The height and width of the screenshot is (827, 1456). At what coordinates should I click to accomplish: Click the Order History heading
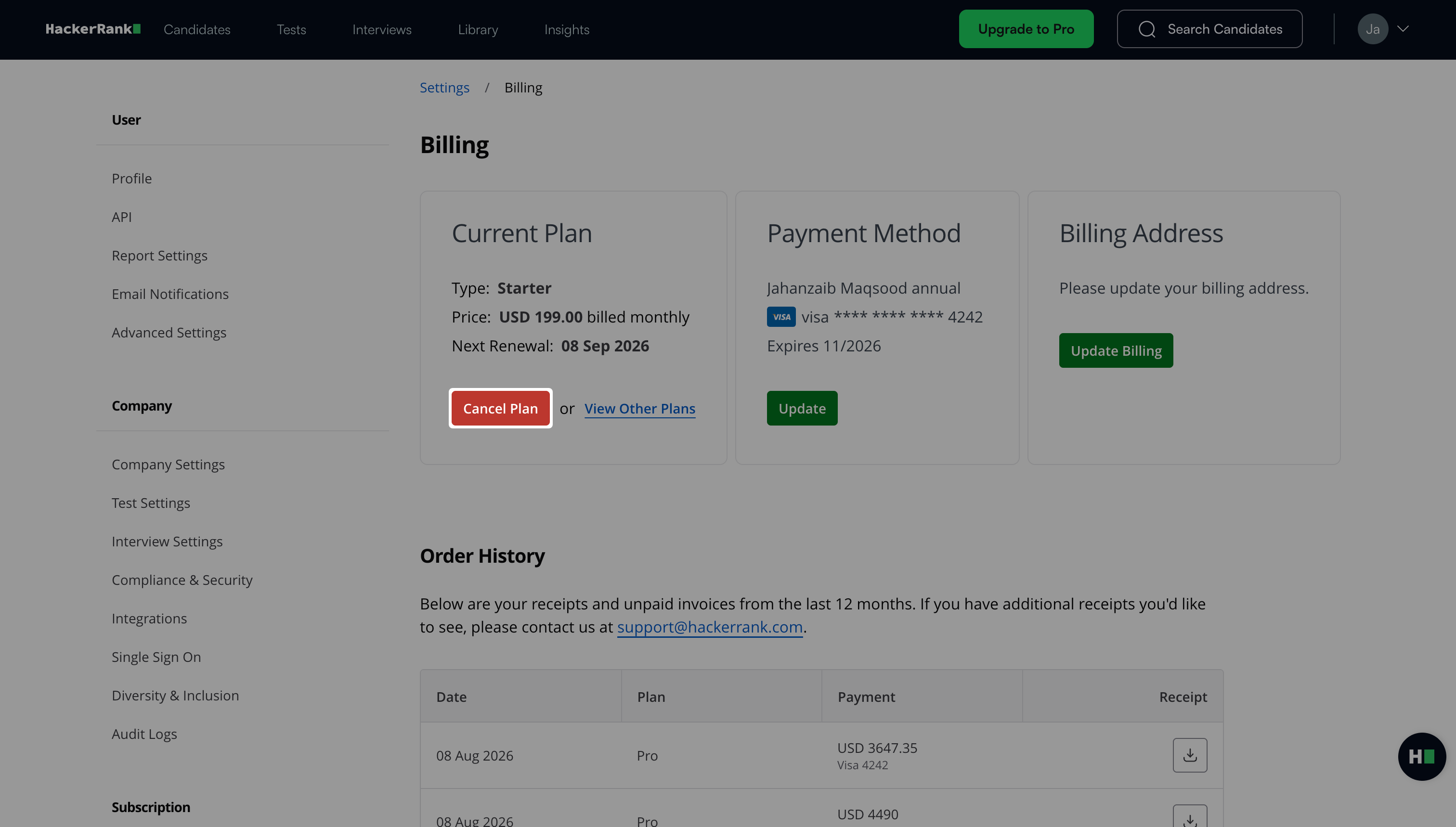pos(482,556)
